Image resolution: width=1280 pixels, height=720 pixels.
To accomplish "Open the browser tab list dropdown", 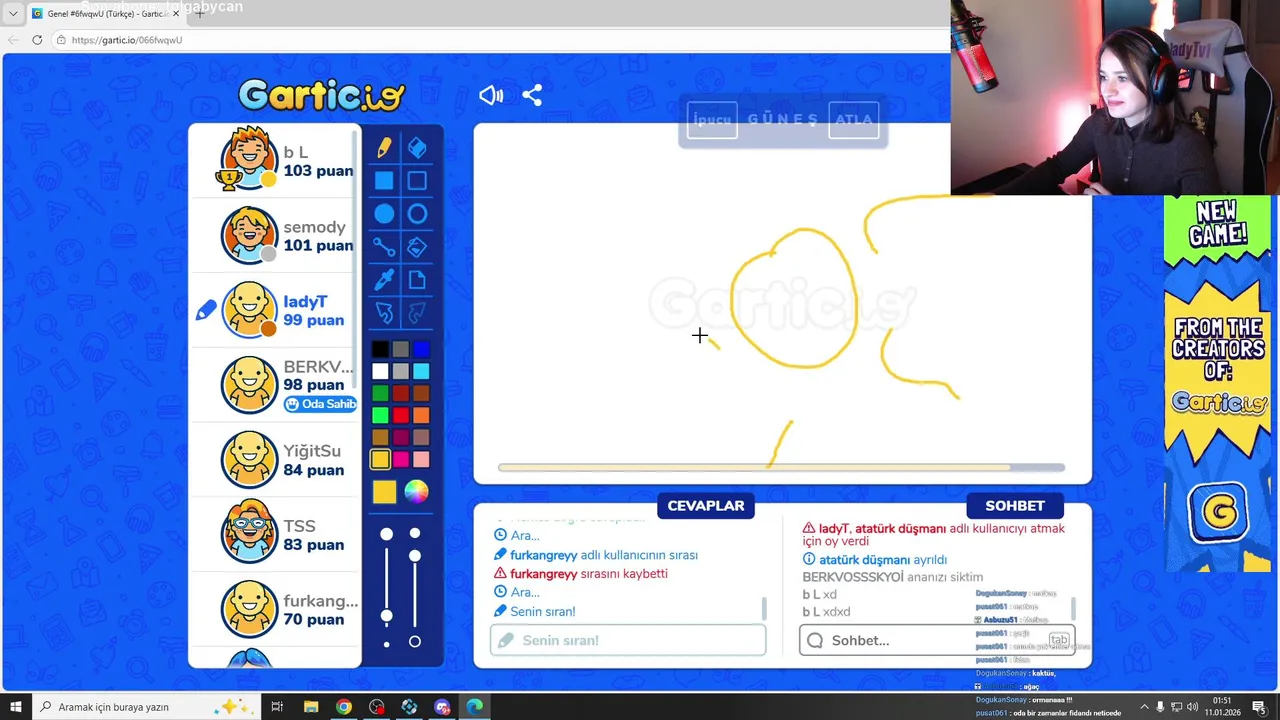I will (x=13, y=14).
